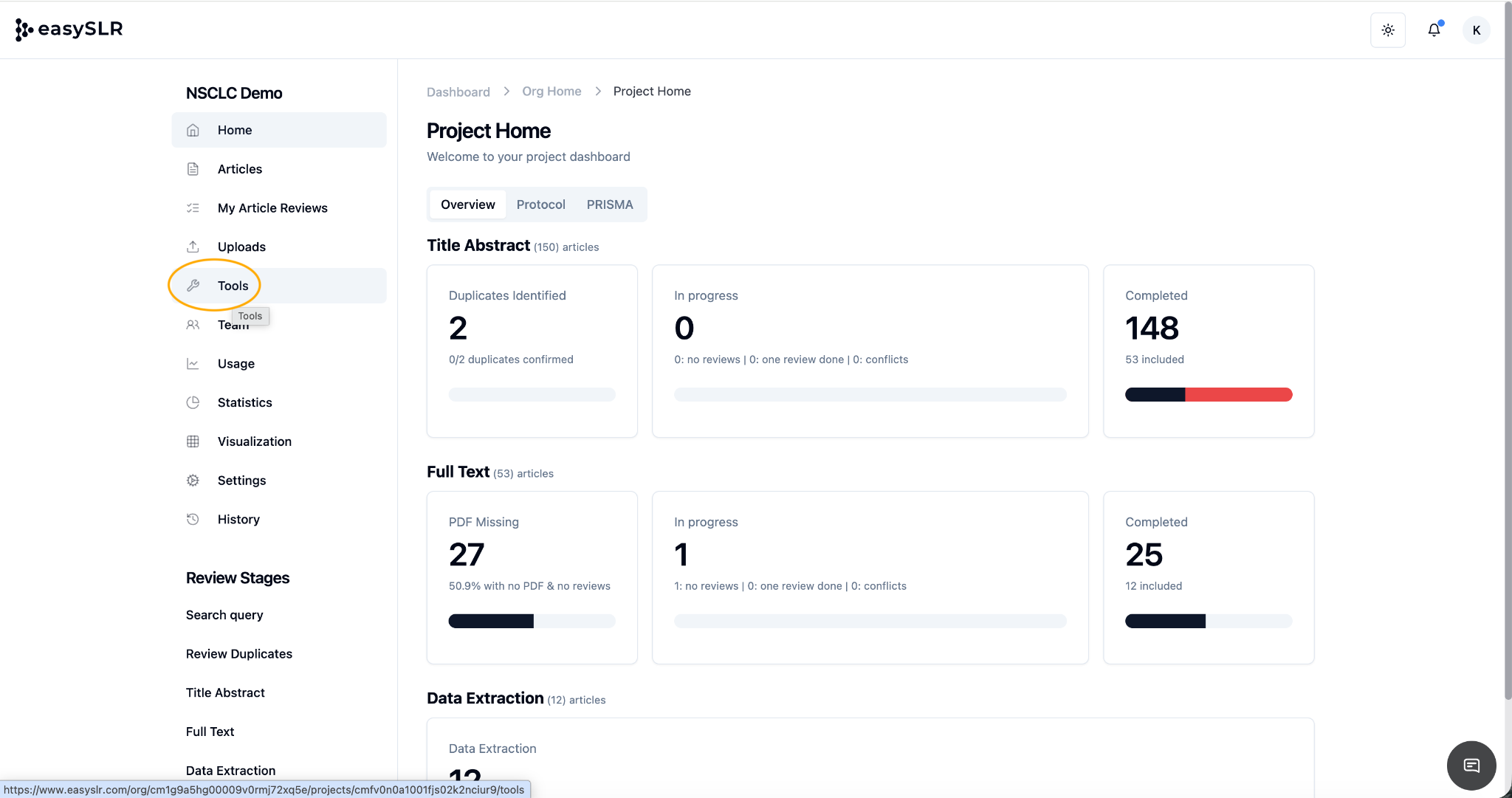Viewport: 1512px width, 798px height.
Task: Open the Review Duplicates stage link
Action: click(x=238, y=654)
